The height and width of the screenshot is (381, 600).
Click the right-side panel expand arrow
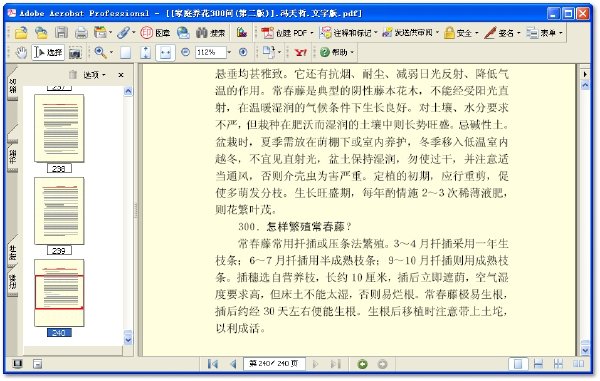coord(585,74)
